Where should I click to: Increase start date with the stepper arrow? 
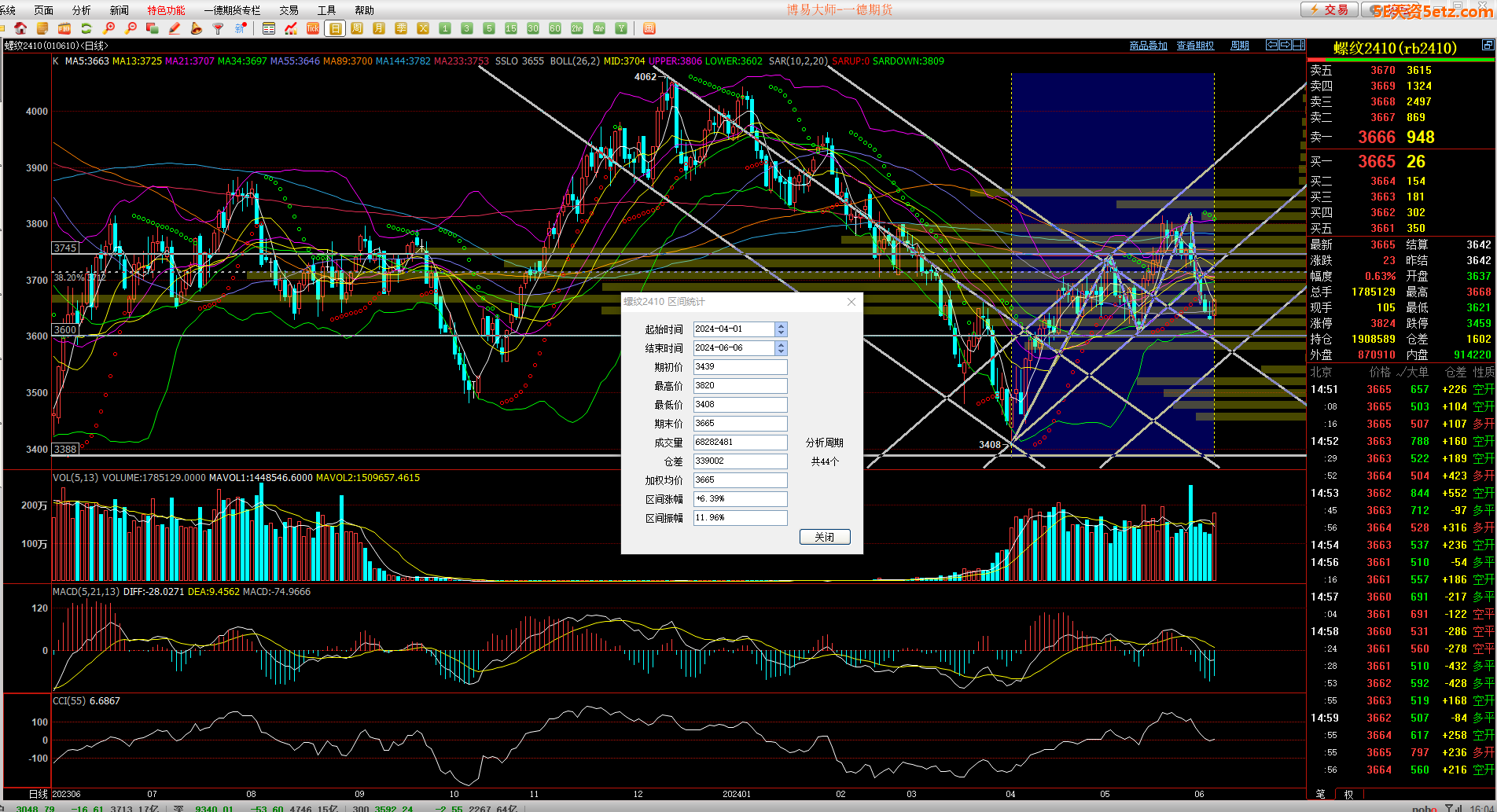pyautogui.click(x=781, y=326)
